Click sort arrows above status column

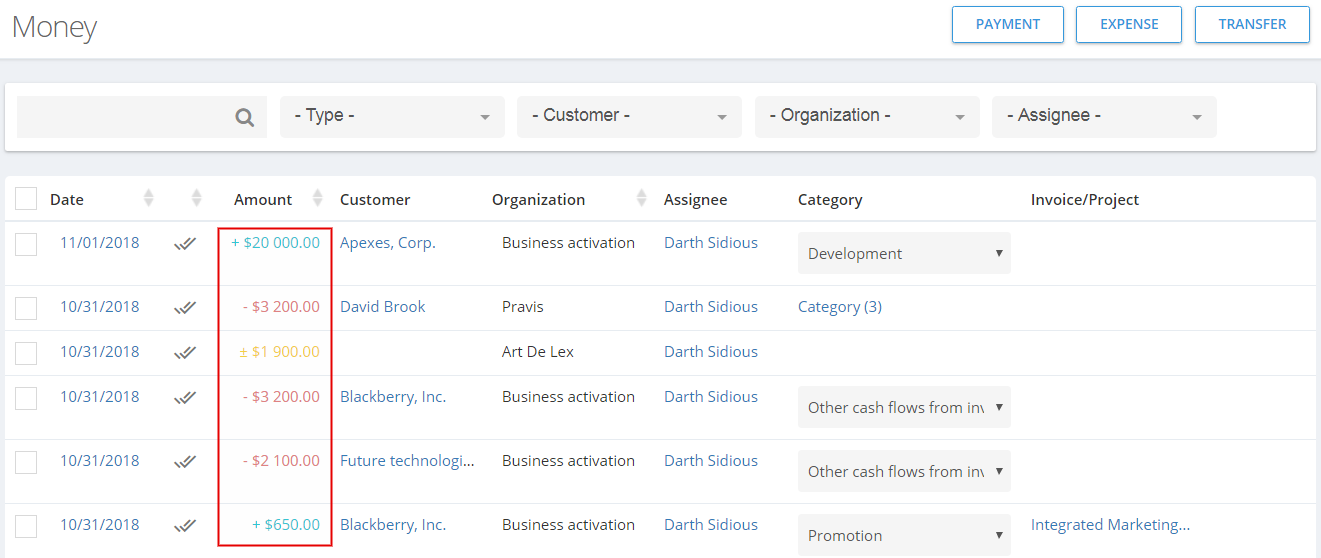(x=197, y=198)
